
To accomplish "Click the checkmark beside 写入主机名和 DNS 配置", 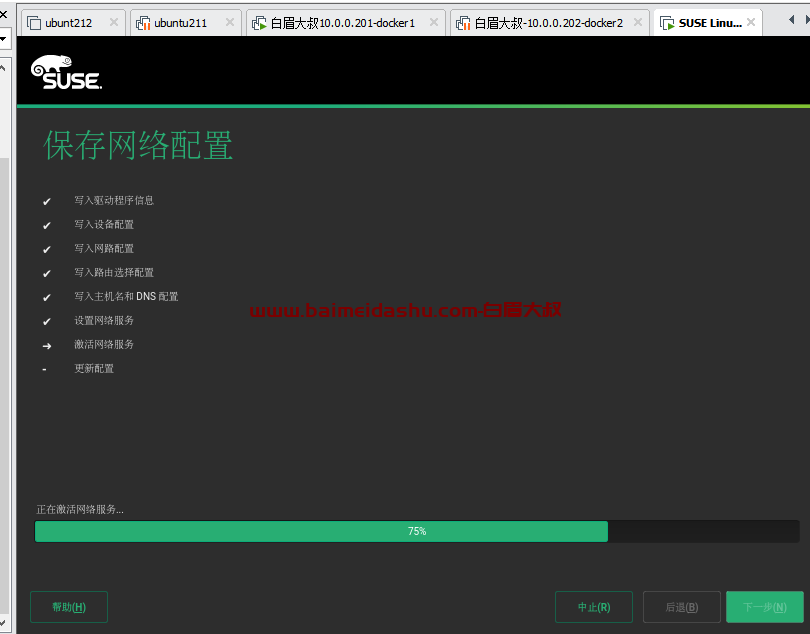I will (46, 298).
